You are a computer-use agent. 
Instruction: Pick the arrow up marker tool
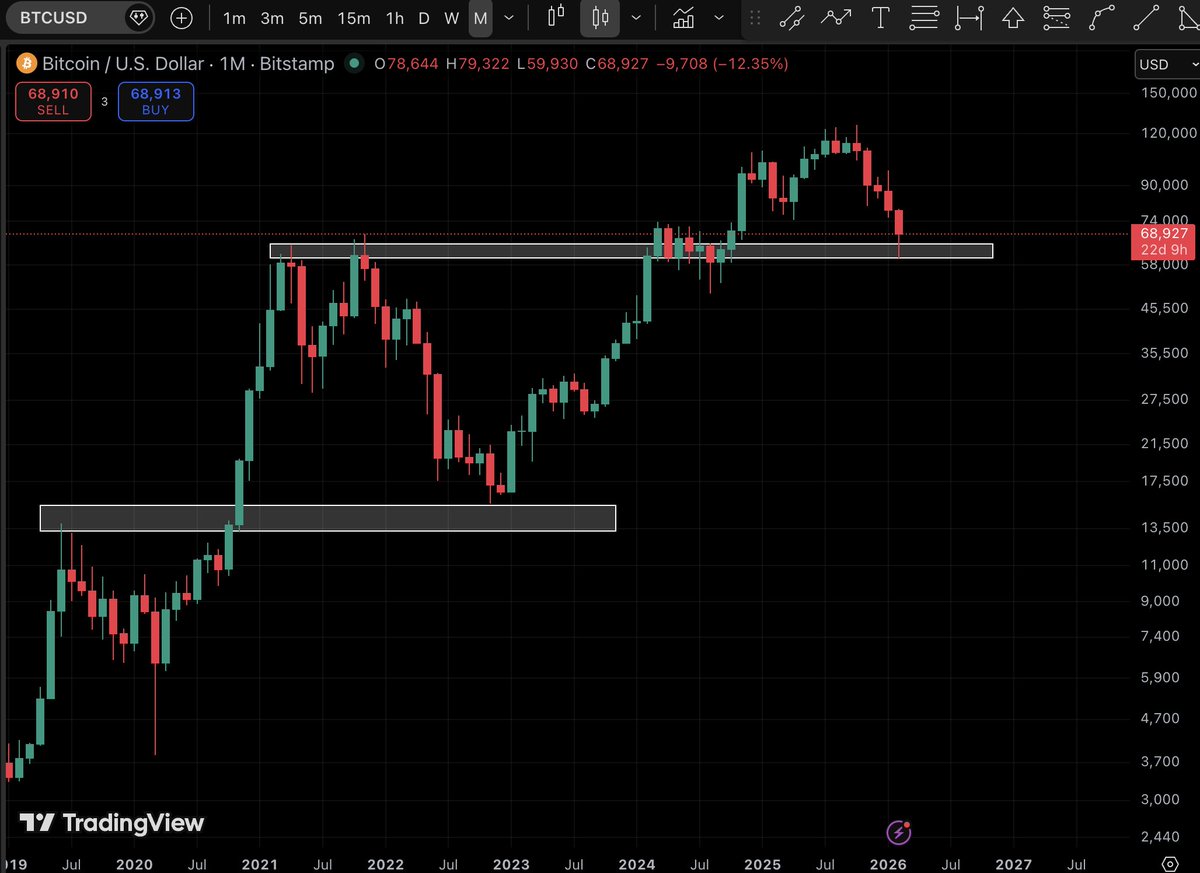point(1012,18)
